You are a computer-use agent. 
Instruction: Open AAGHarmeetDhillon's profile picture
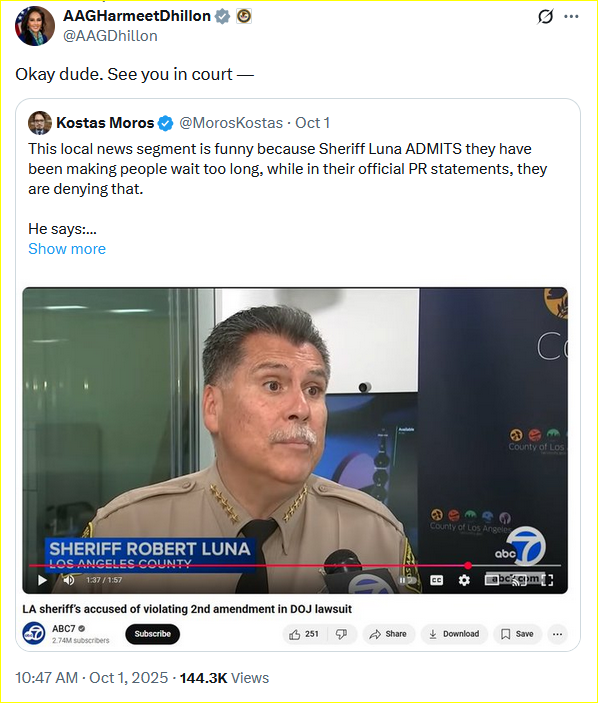coord(35,26)
